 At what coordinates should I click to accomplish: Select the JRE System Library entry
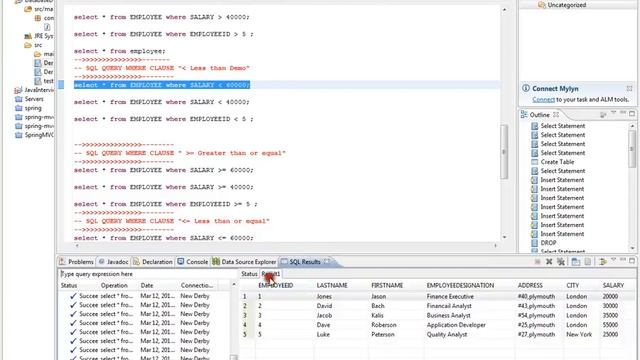39,36
